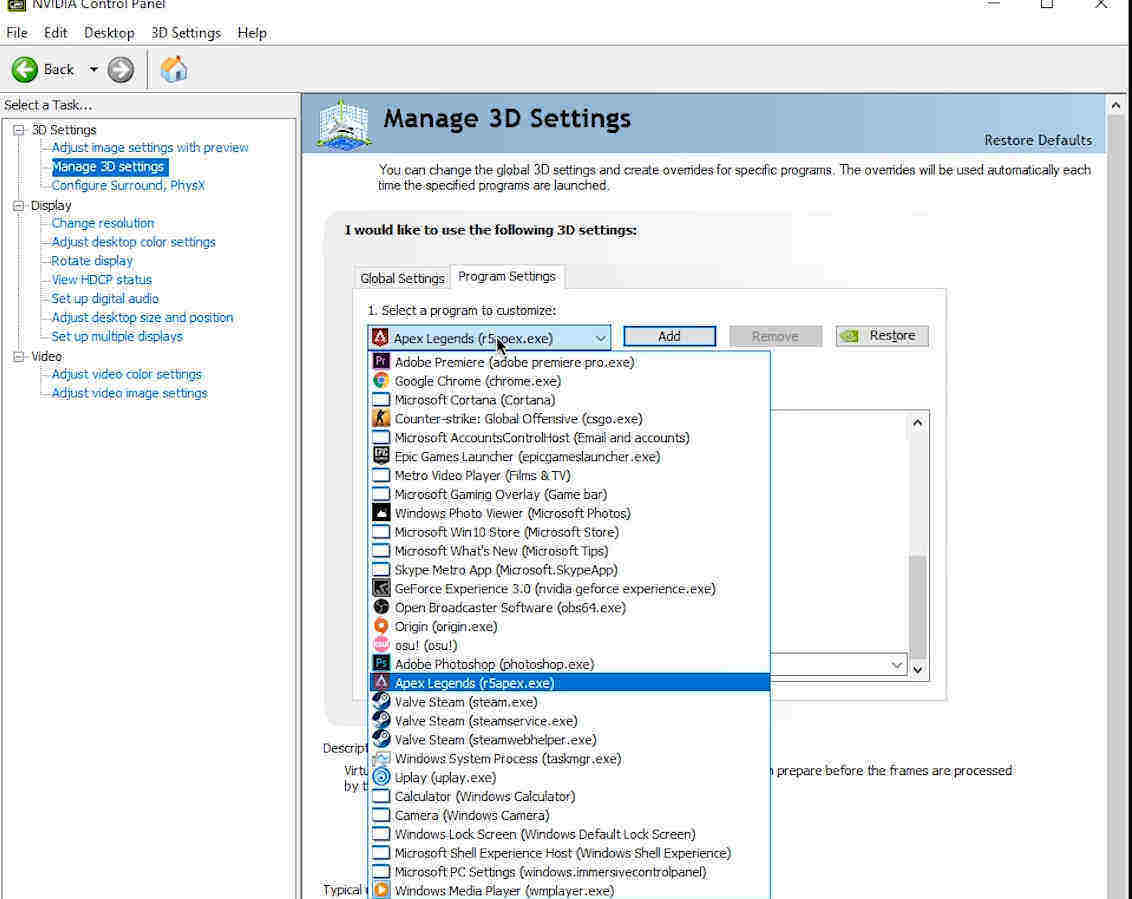Viewport: 1132px width, 899px height.
Task: Select the Origin icon in the list
Action: (x=381, y=627)
